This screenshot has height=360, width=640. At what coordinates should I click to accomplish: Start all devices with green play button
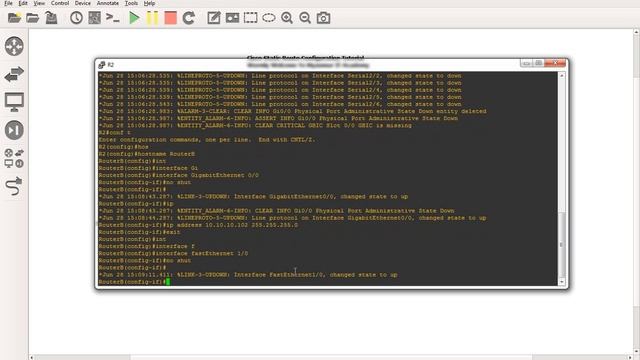click(x=134, y=18)
